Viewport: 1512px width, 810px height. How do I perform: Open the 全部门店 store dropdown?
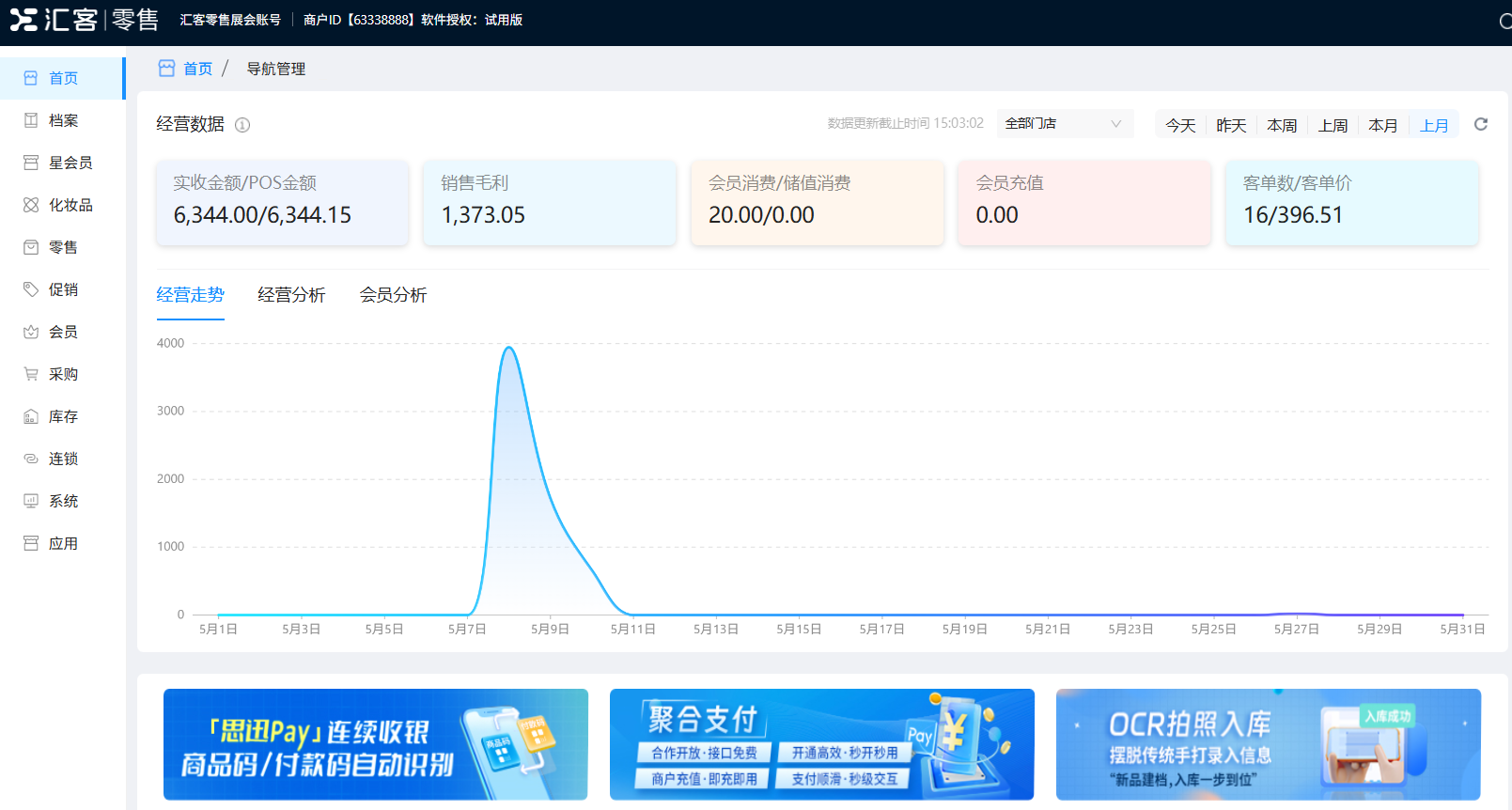(x=1065, y=124)
